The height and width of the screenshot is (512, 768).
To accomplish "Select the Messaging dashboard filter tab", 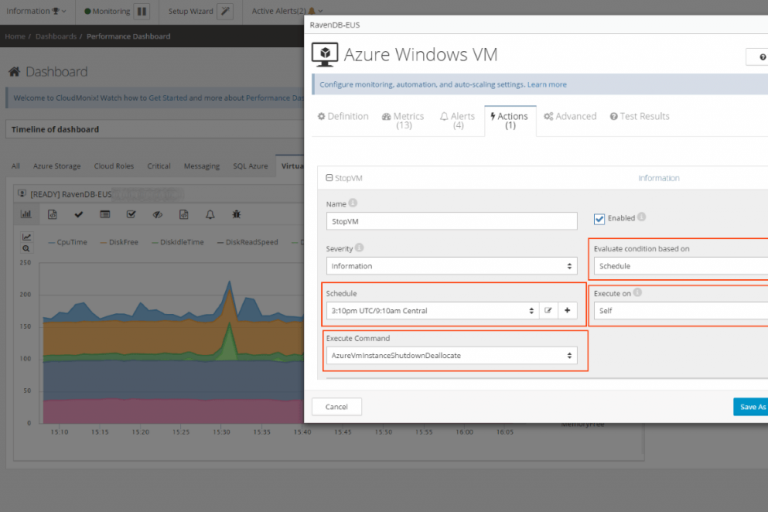I will point(202,166).
